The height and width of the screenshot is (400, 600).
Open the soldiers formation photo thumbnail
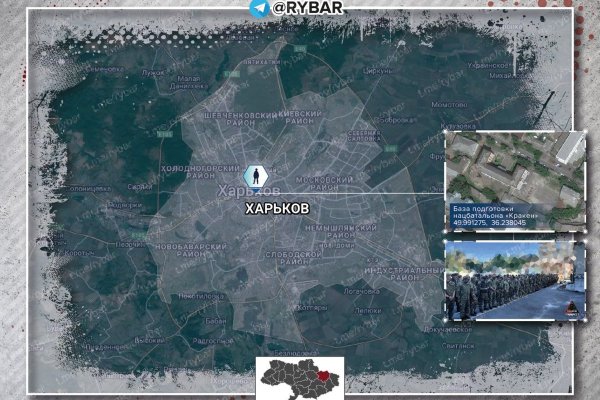click(x=514, y=280)
